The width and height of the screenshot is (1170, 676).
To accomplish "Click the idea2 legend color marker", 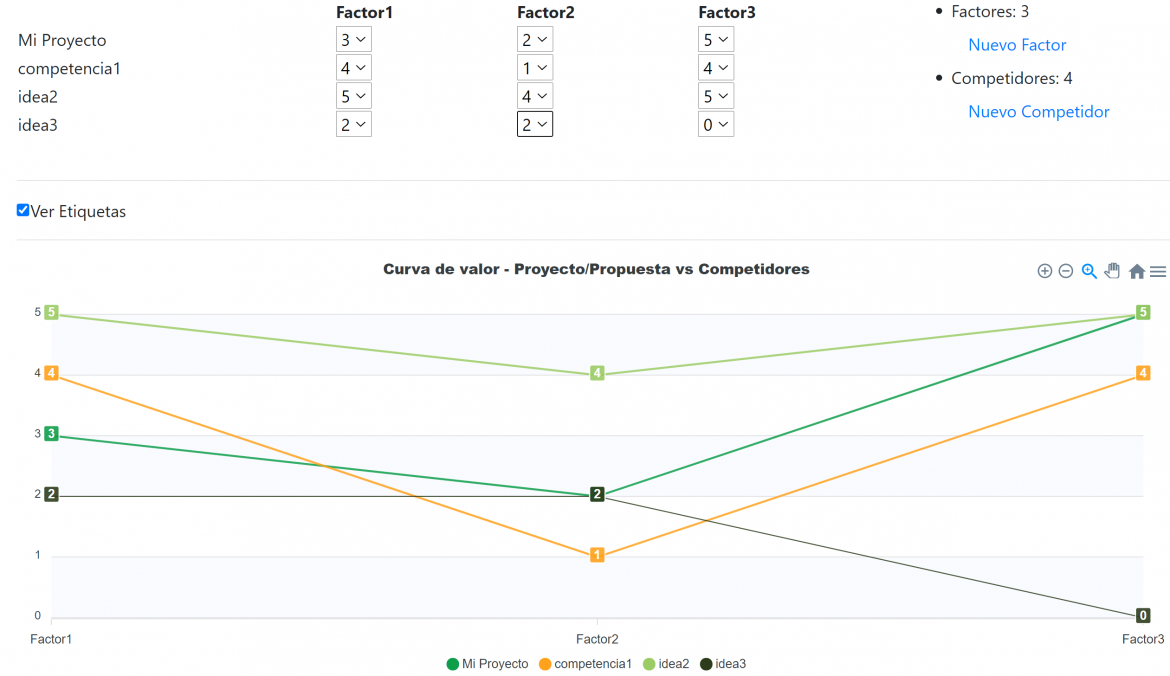I will tap(649, 664).
